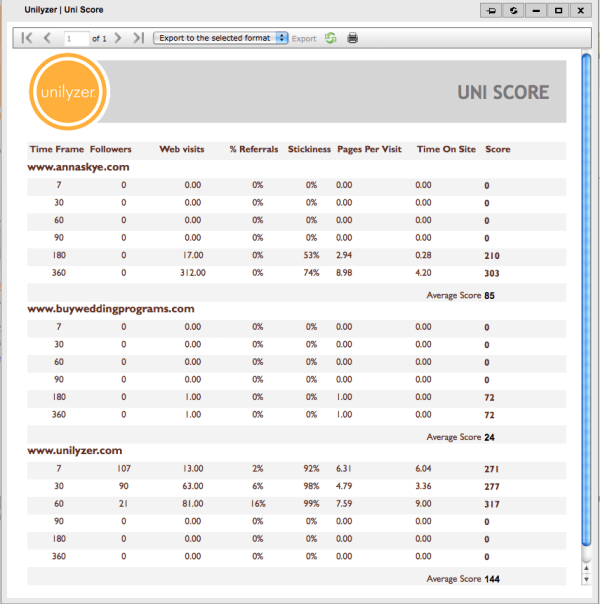Screen dimensions: 600x604
Task: Click pages per visit 8.98
Action: click(344, 273)
